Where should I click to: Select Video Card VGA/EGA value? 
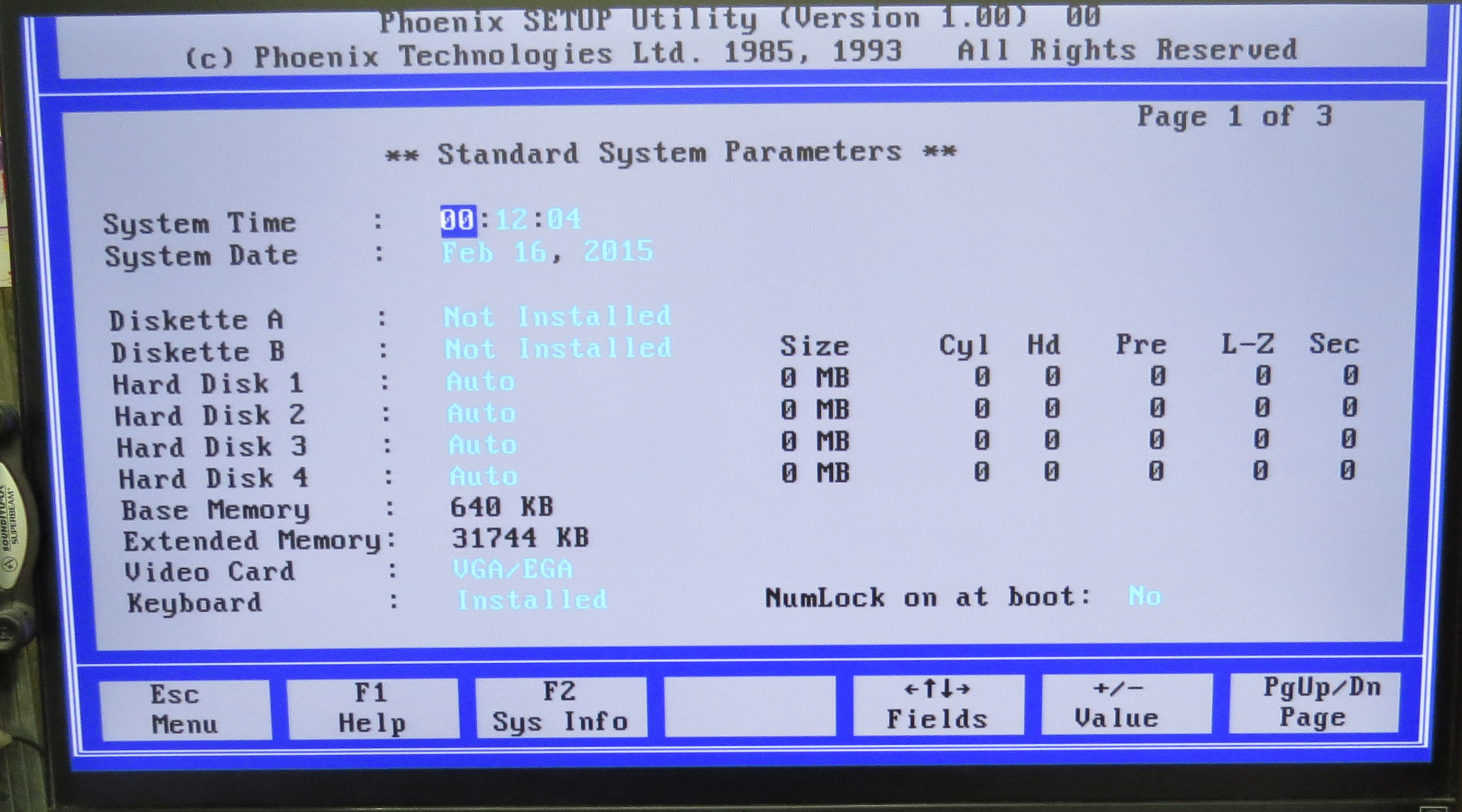point(513,569)
